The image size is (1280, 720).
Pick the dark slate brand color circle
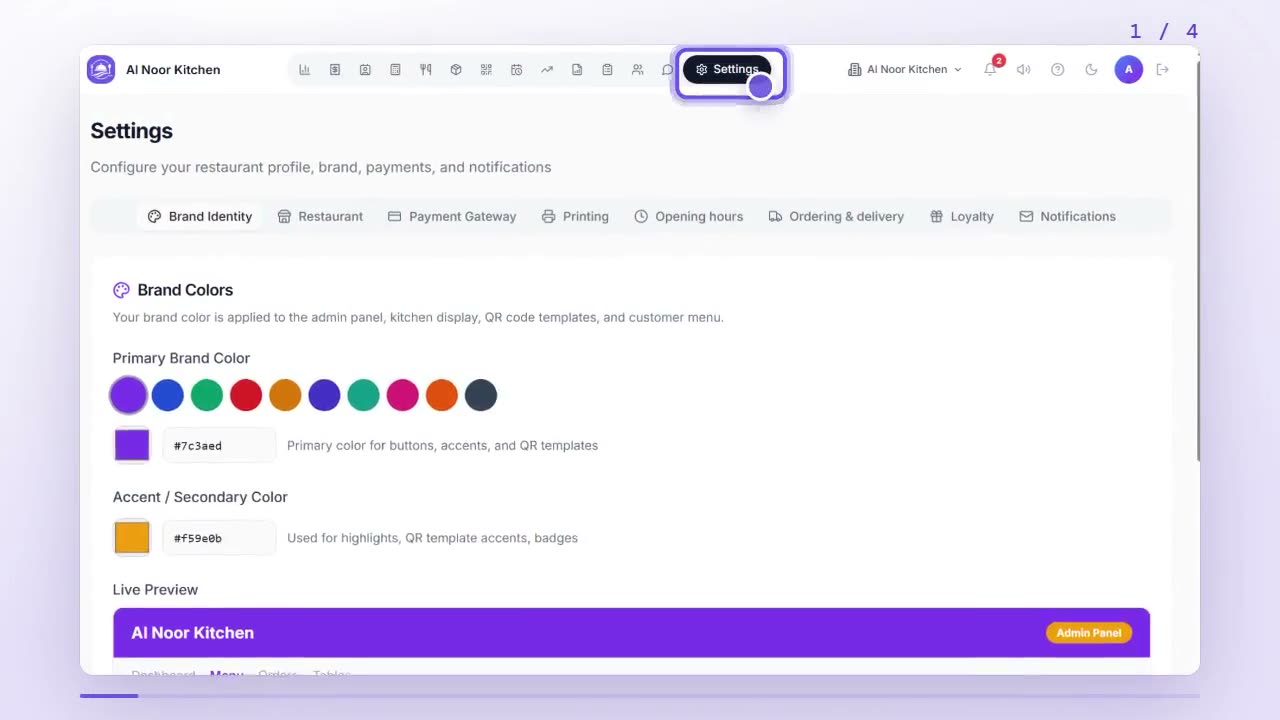tap(481, 395)
